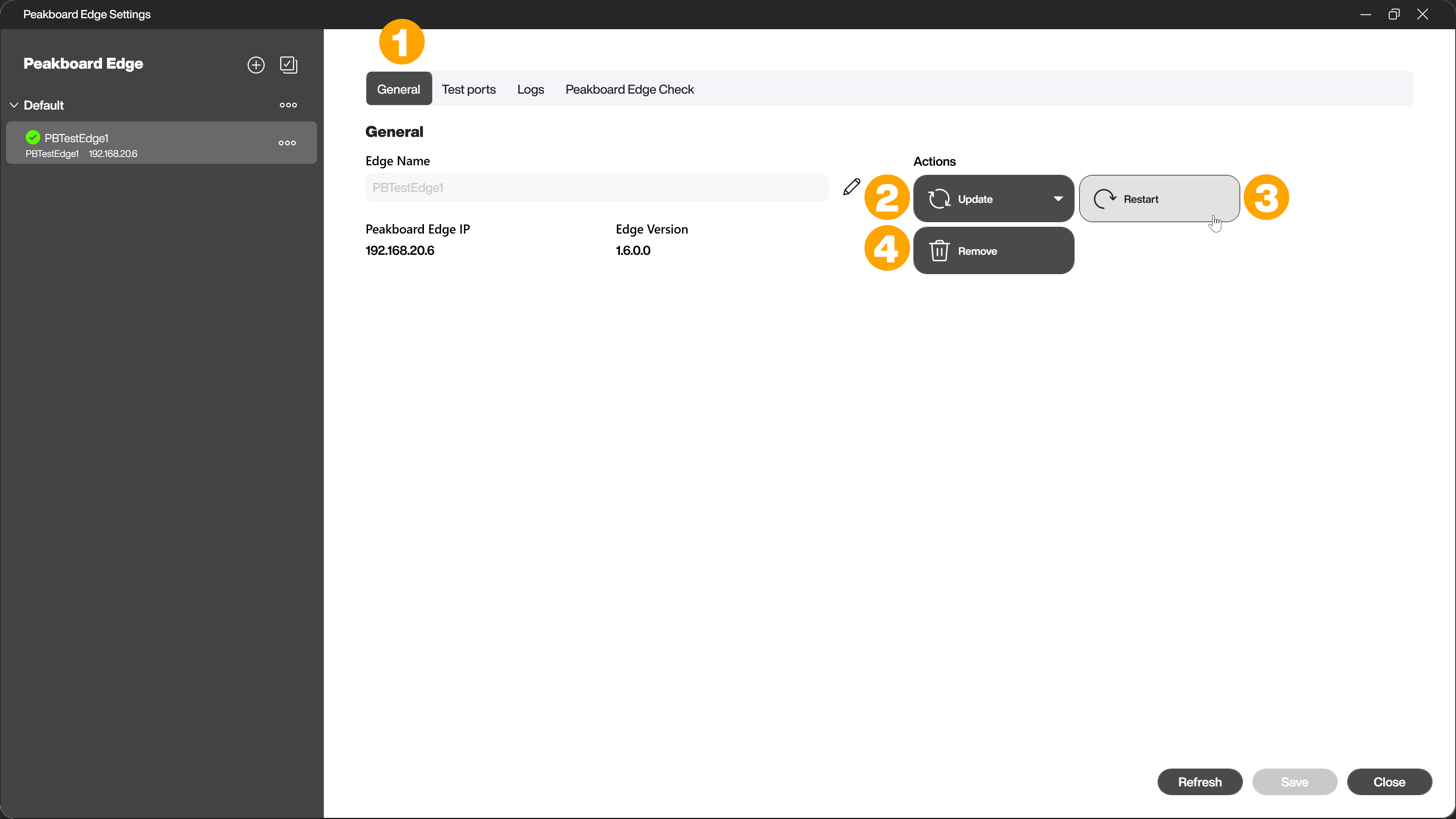Collapse the Default group chevron
This screenshot has height=819, width=1456.
coord(14,105)
